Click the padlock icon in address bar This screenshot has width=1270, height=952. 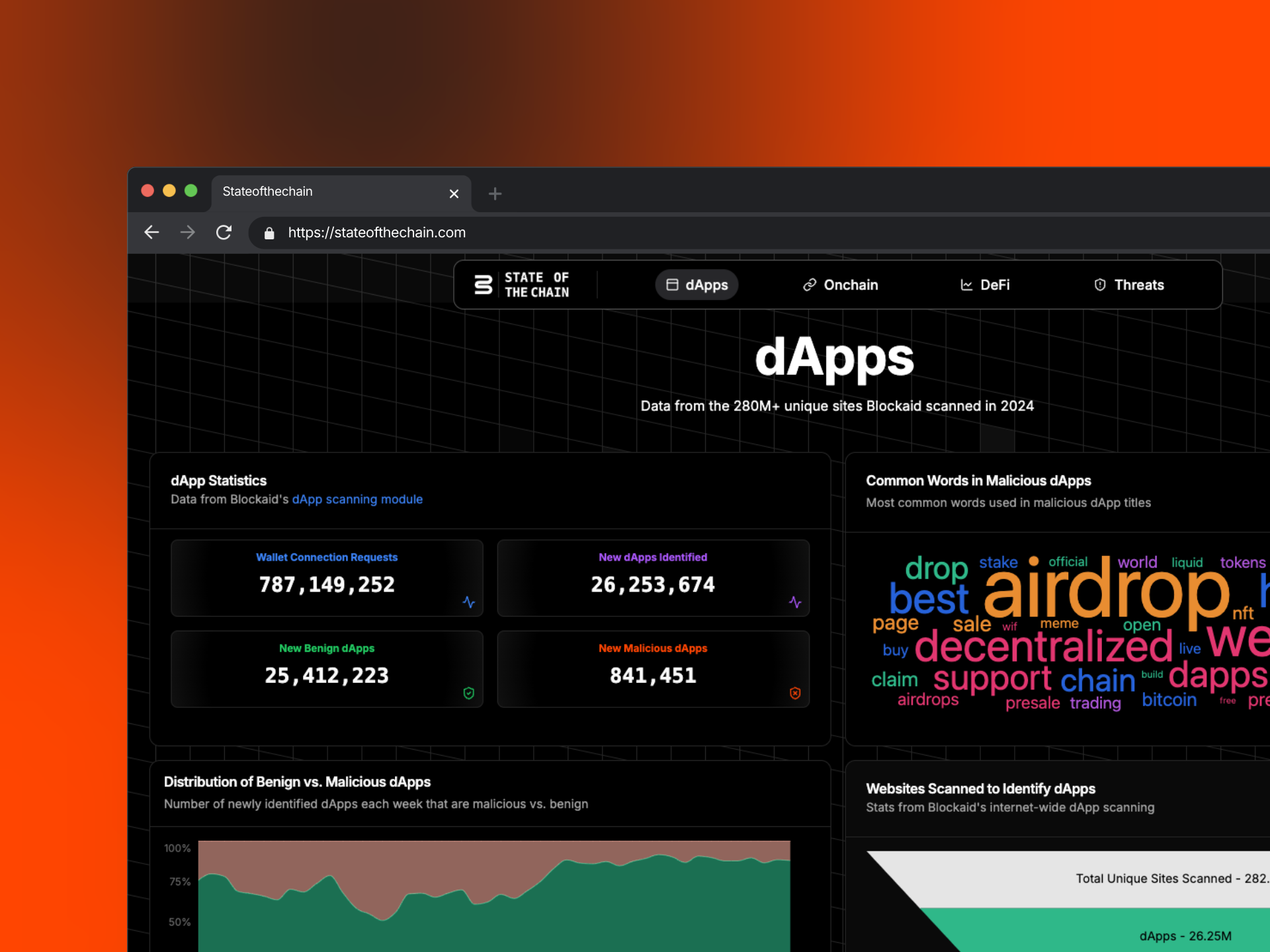(269, 233)
